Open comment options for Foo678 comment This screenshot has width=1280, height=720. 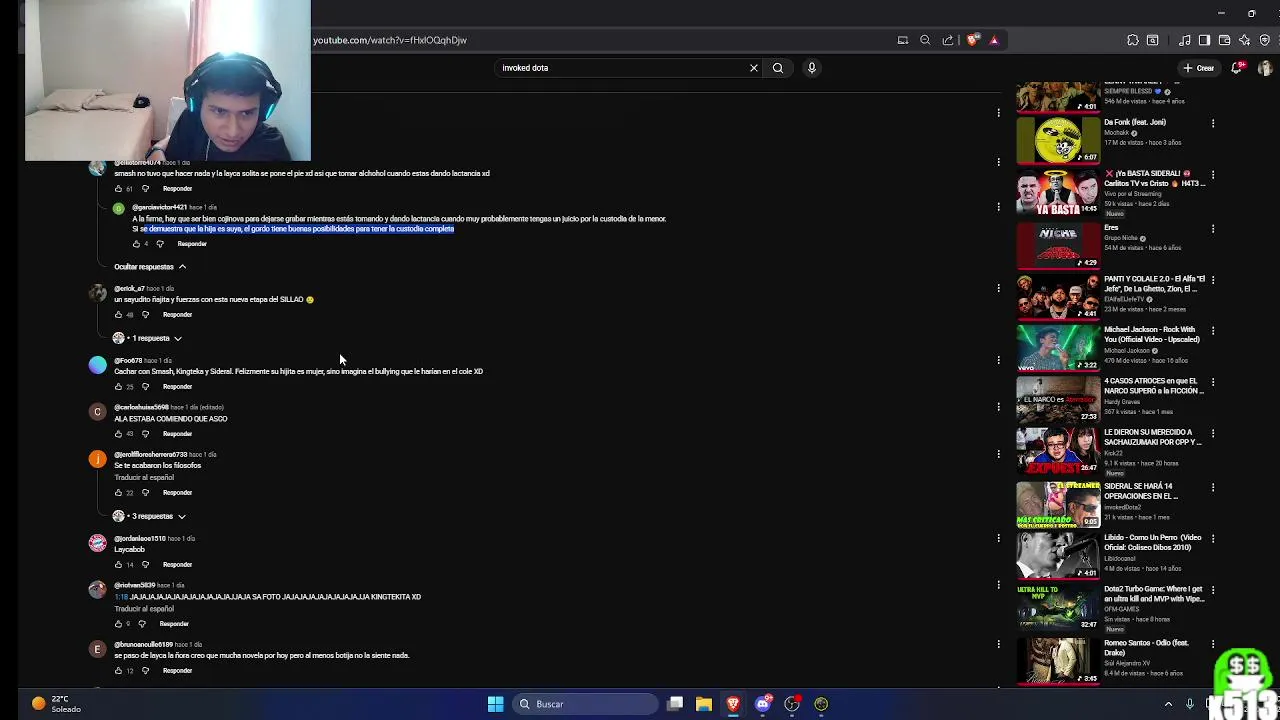tap(998, 360)
